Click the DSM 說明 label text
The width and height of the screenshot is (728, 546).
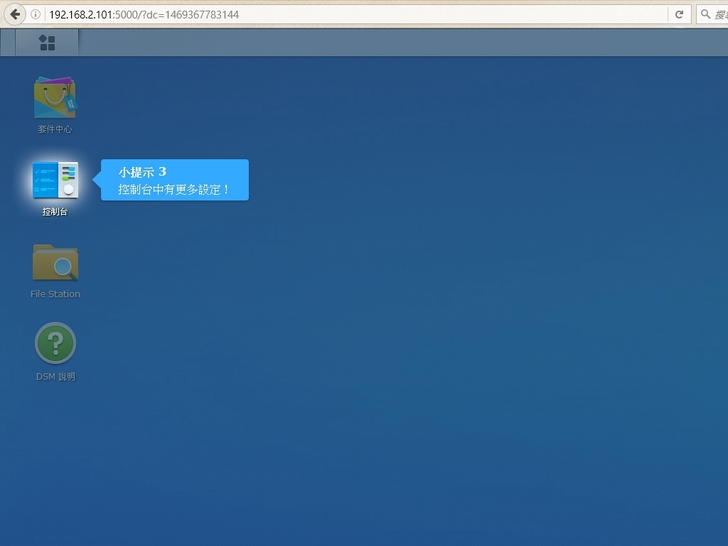[56, 377]
